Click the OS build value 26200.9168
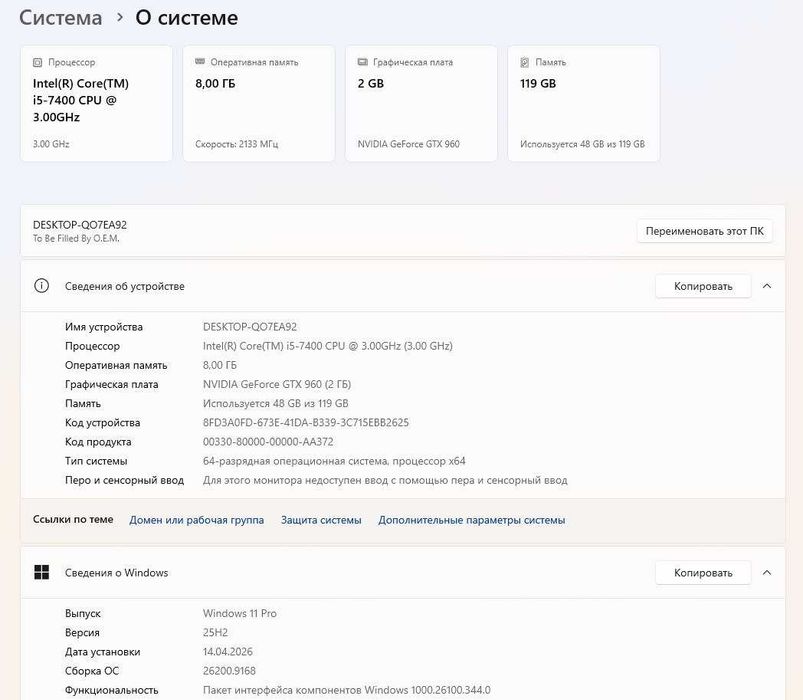Image resolution: width=803 pixels, height=700 pixels. pyautogui.click(x=229, y=671)
